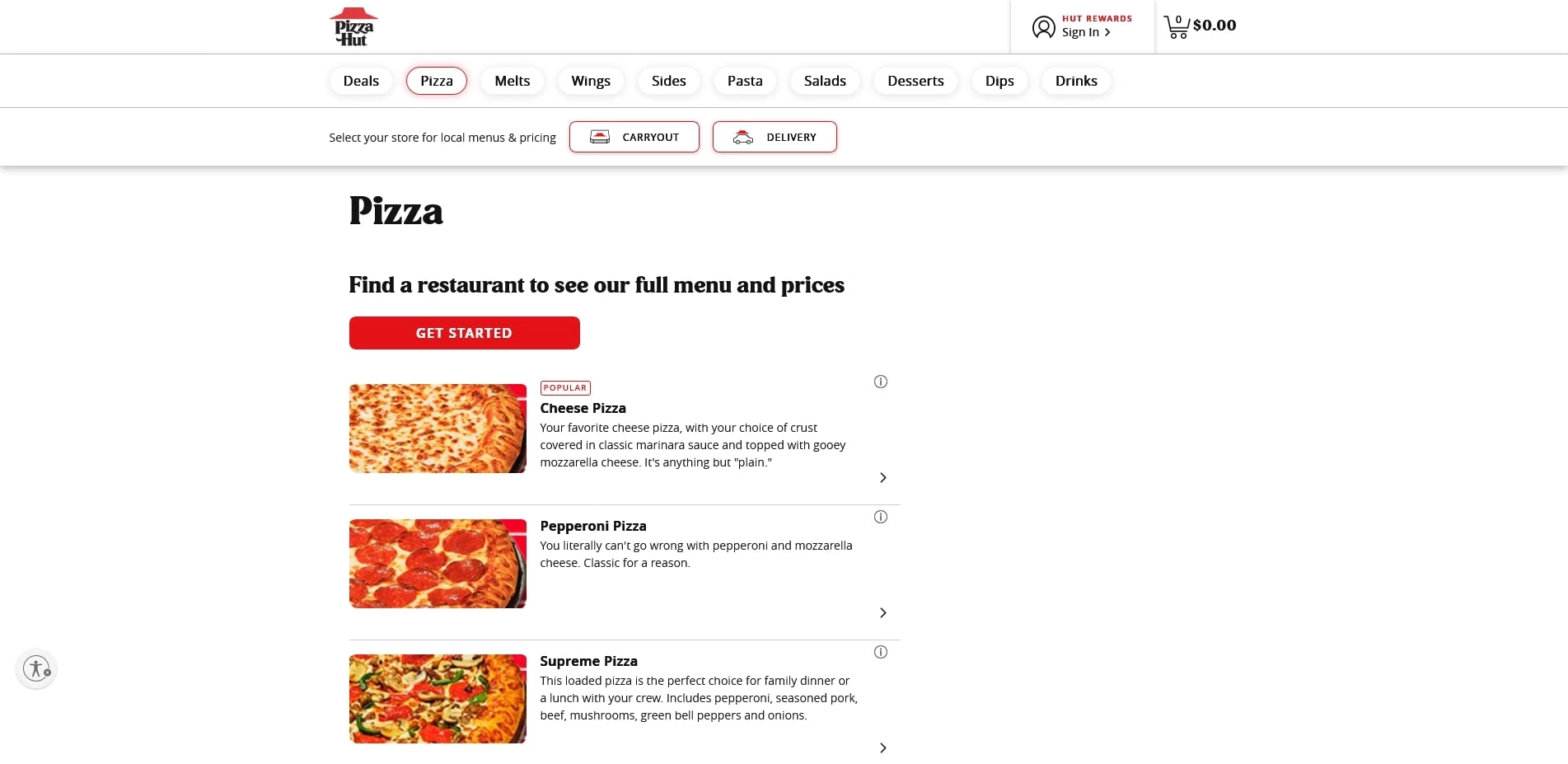Screen dimensions: 1568x764
Task: Click the delivery car icon
Action: tap(742, 137)
